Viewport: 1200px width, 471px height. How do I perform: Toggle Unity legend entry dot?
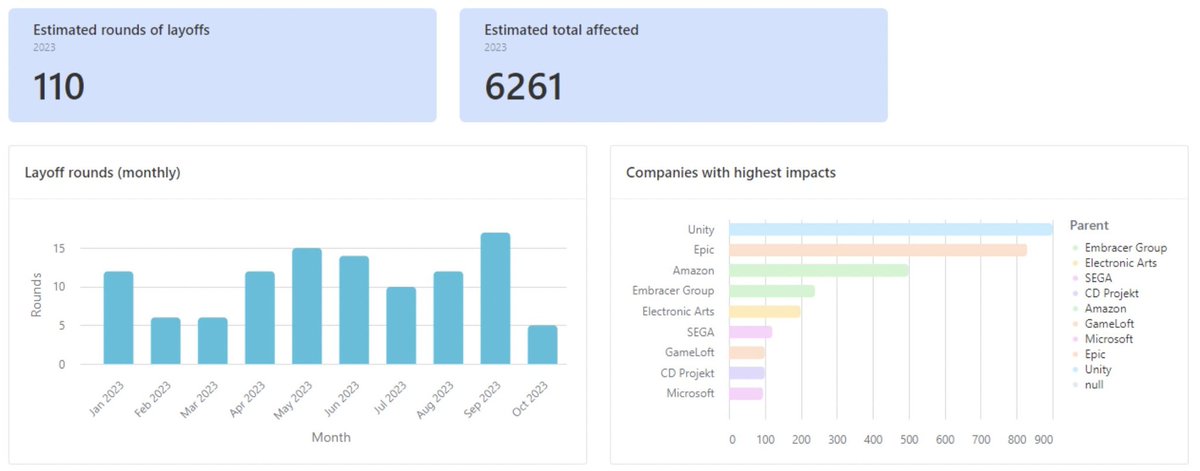[1075, 370]
